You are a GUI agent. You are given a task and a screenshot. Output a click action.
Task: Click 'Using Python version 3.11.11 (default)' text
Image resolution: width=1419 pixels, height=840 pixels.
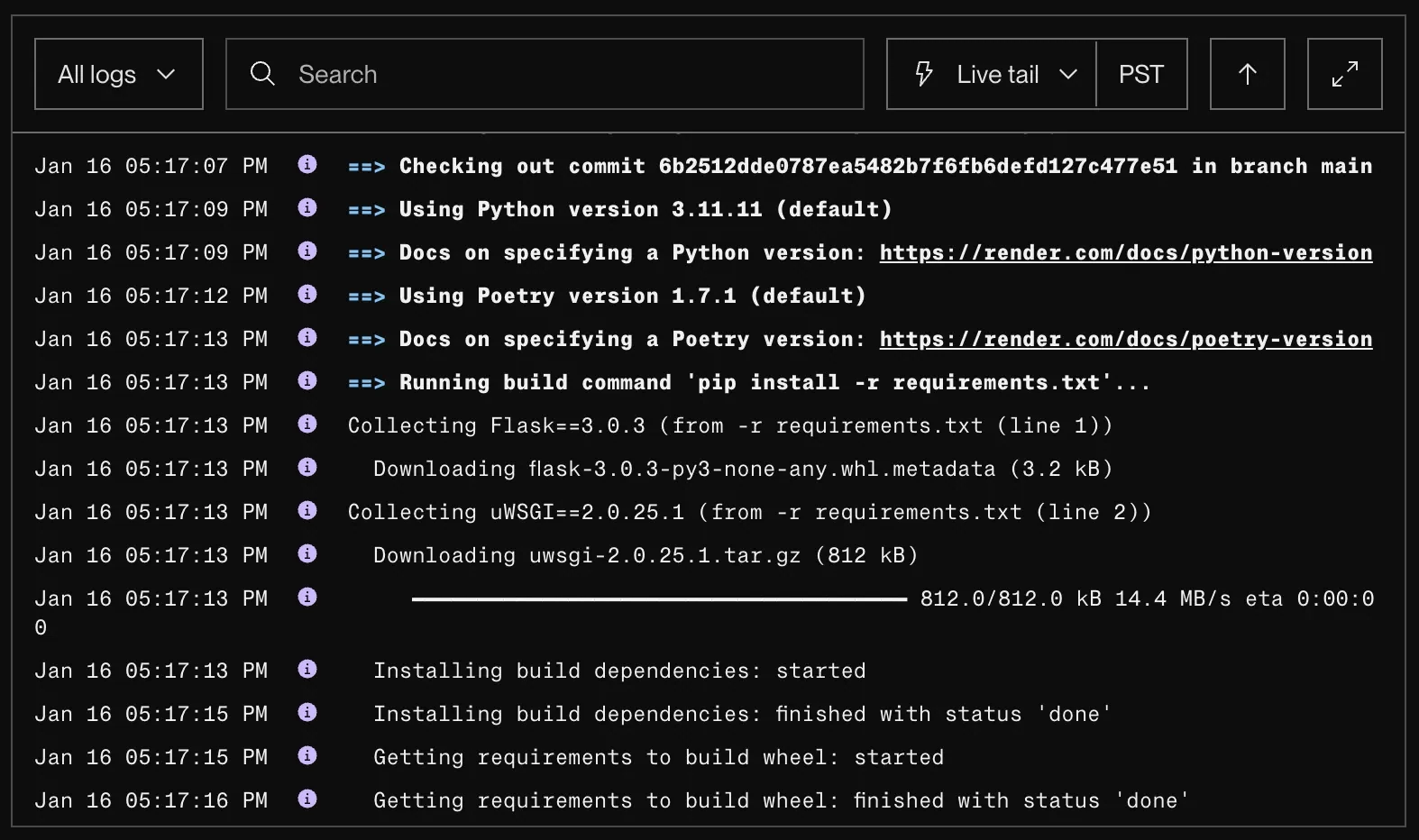point(645,209)
